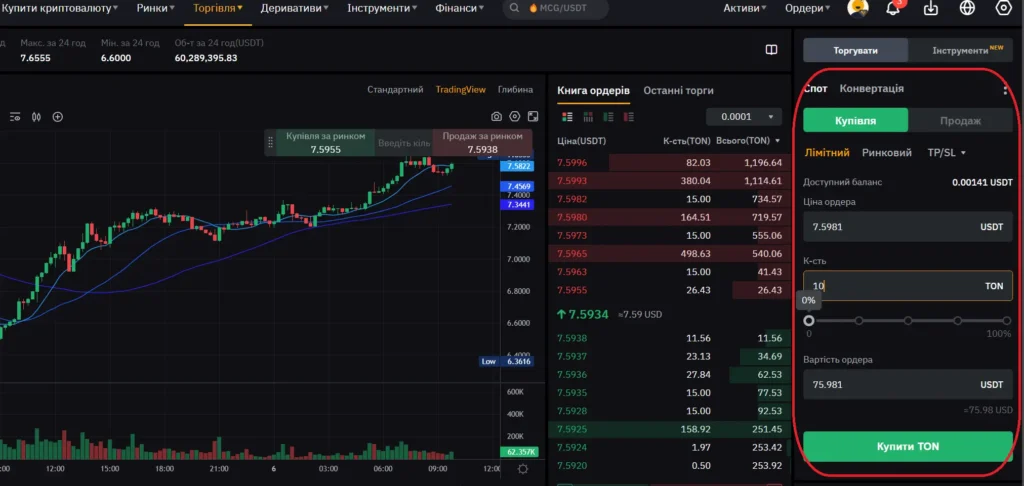Click sell order price 7.5965

point(571,253)
